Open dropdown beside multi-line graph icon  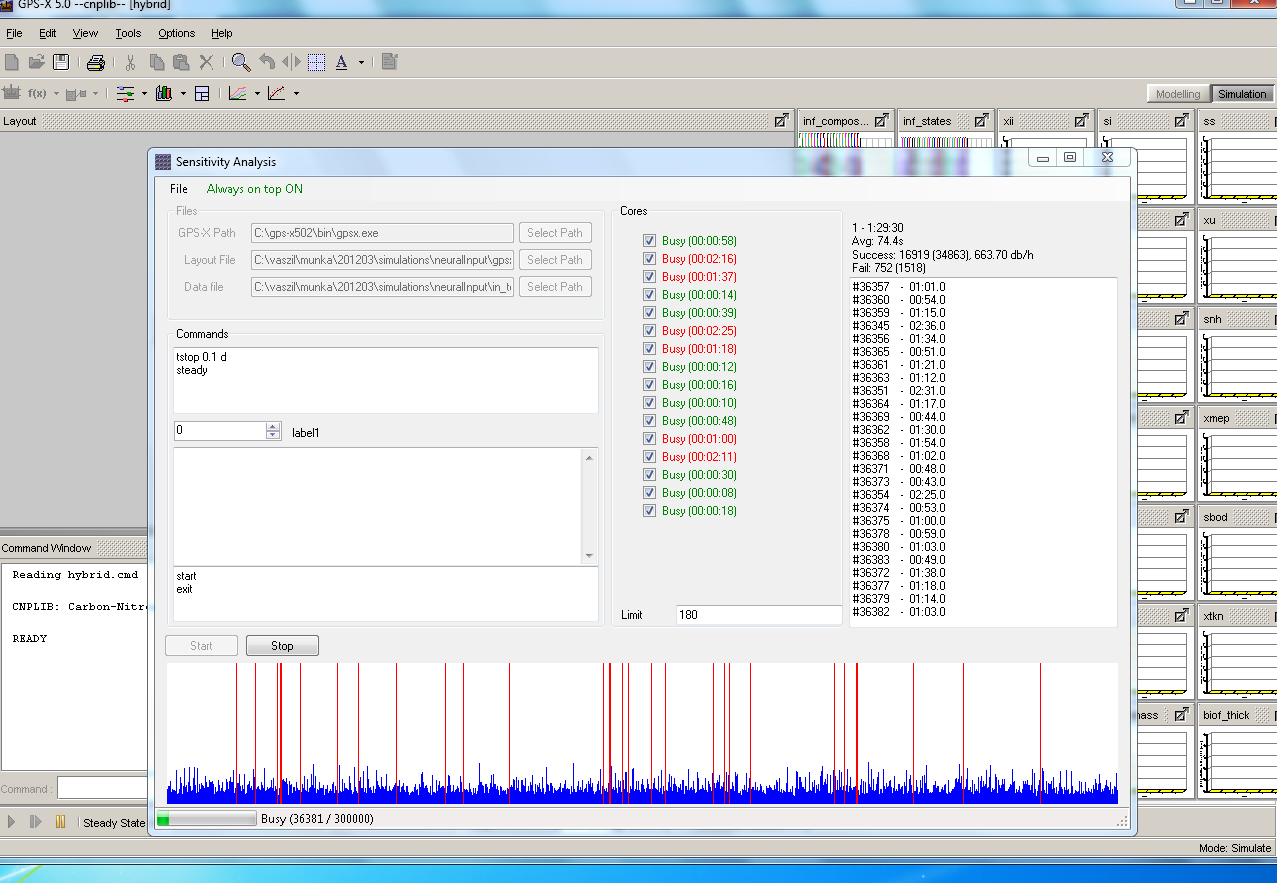pyautogui.click(x=257, y=94)
